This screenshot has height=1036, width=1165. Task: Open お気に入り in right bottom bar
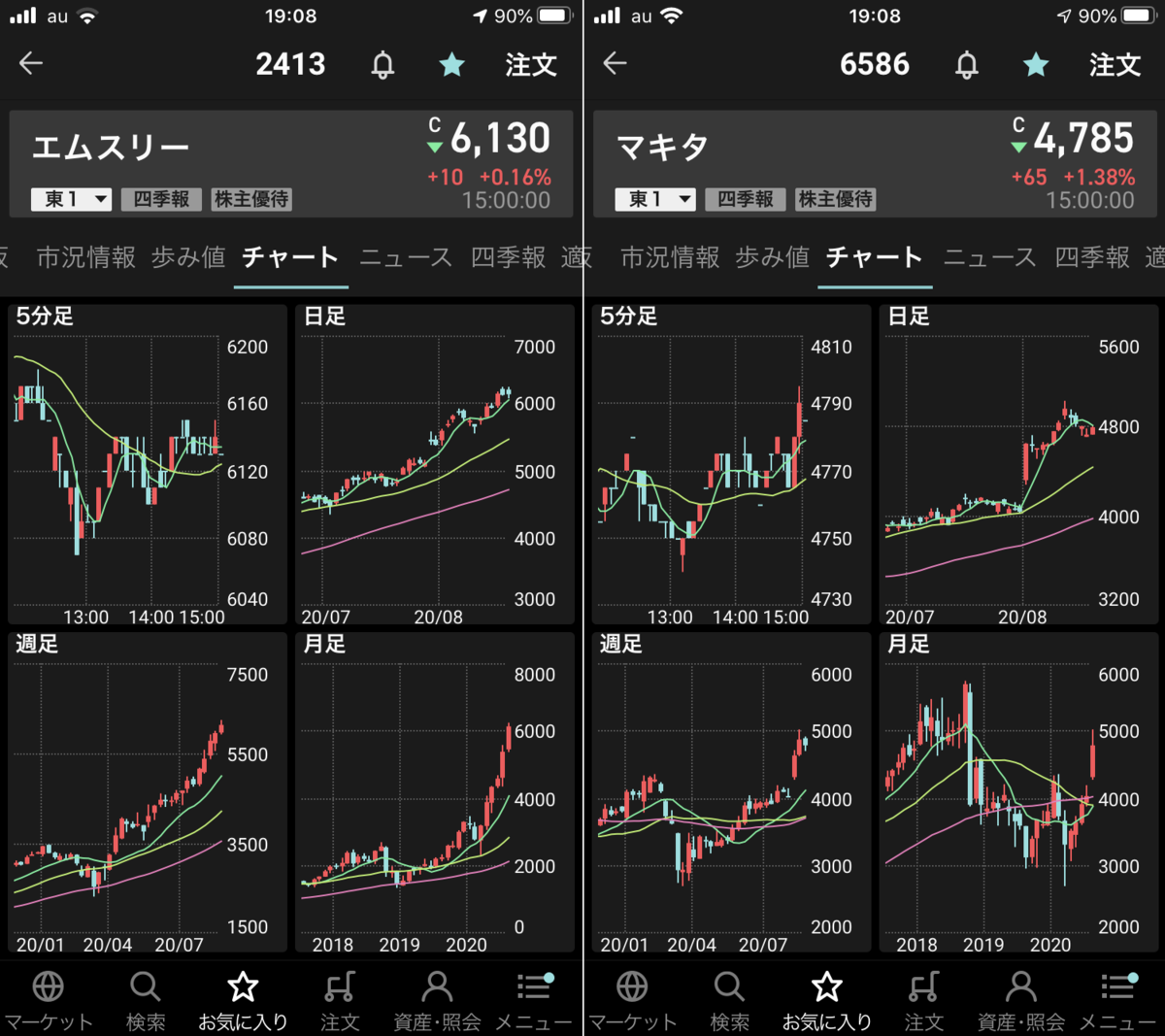tap(827, 1000)
